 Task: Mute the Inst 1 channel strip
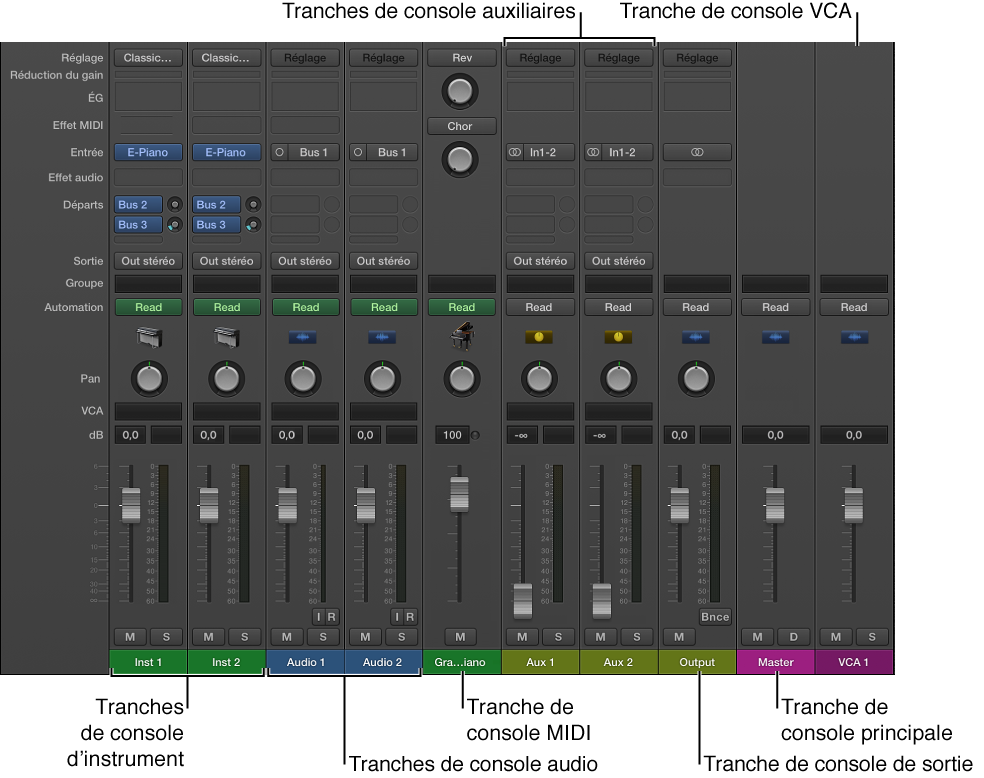click(129, 637)
